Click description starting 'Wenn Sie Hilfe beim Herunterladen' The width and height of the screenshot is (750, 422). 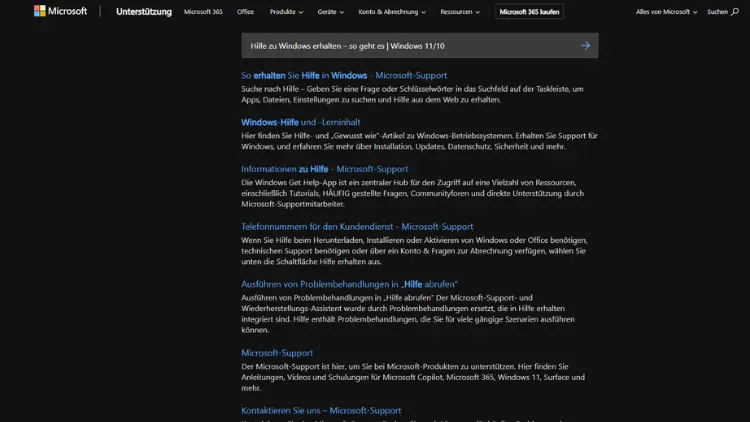tap(414, 251)
